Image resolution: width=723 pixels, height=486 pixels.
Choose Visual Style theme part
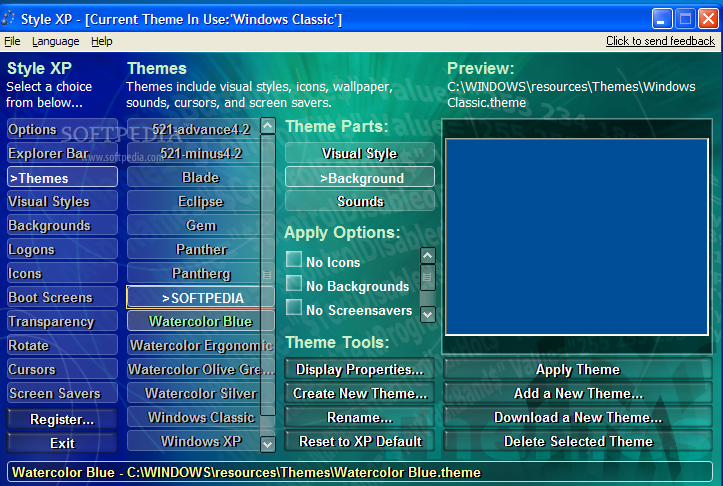tap(360, 153)
